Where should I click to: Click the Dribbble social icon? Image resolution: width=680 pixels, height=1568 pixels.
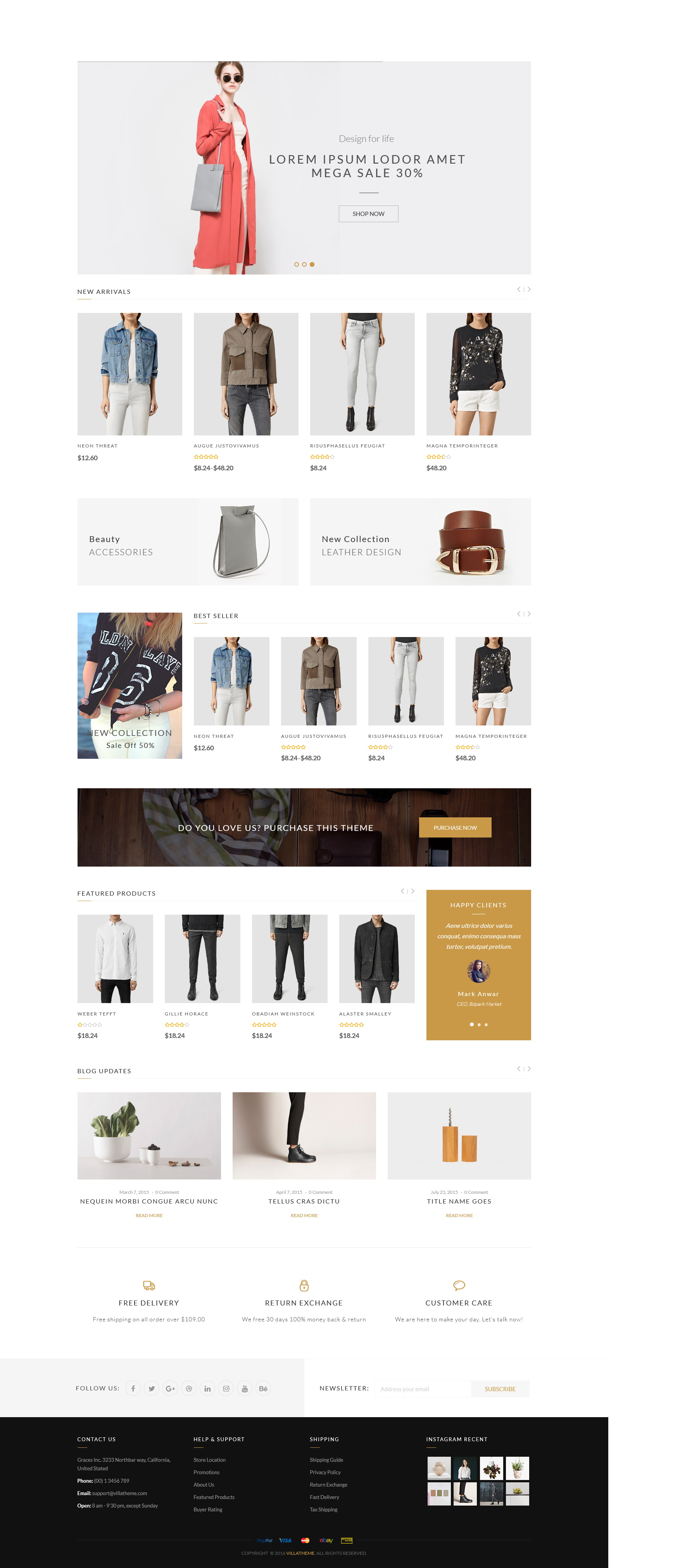(x=189, y=1388)
